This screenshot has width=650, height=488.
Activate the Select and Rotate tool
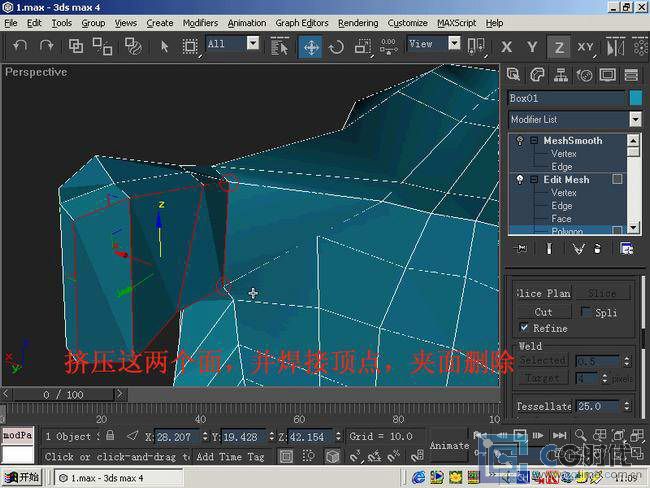[x=336, y=46]
